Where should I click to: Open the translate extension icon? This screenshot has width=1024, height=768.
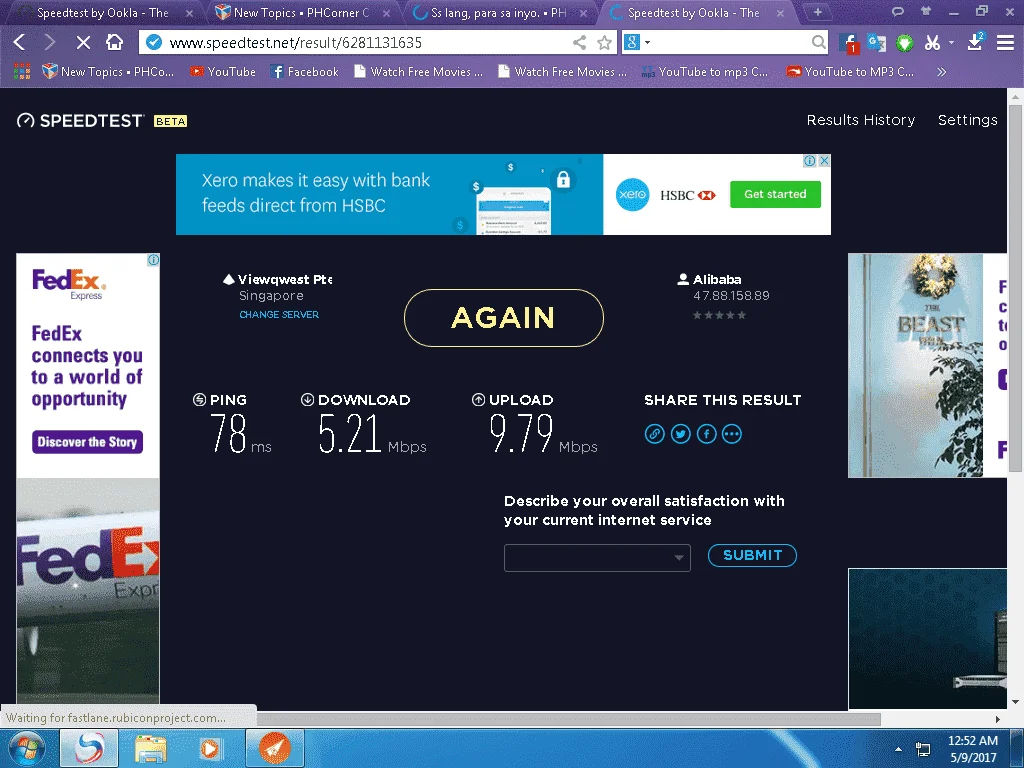[876, 43]
